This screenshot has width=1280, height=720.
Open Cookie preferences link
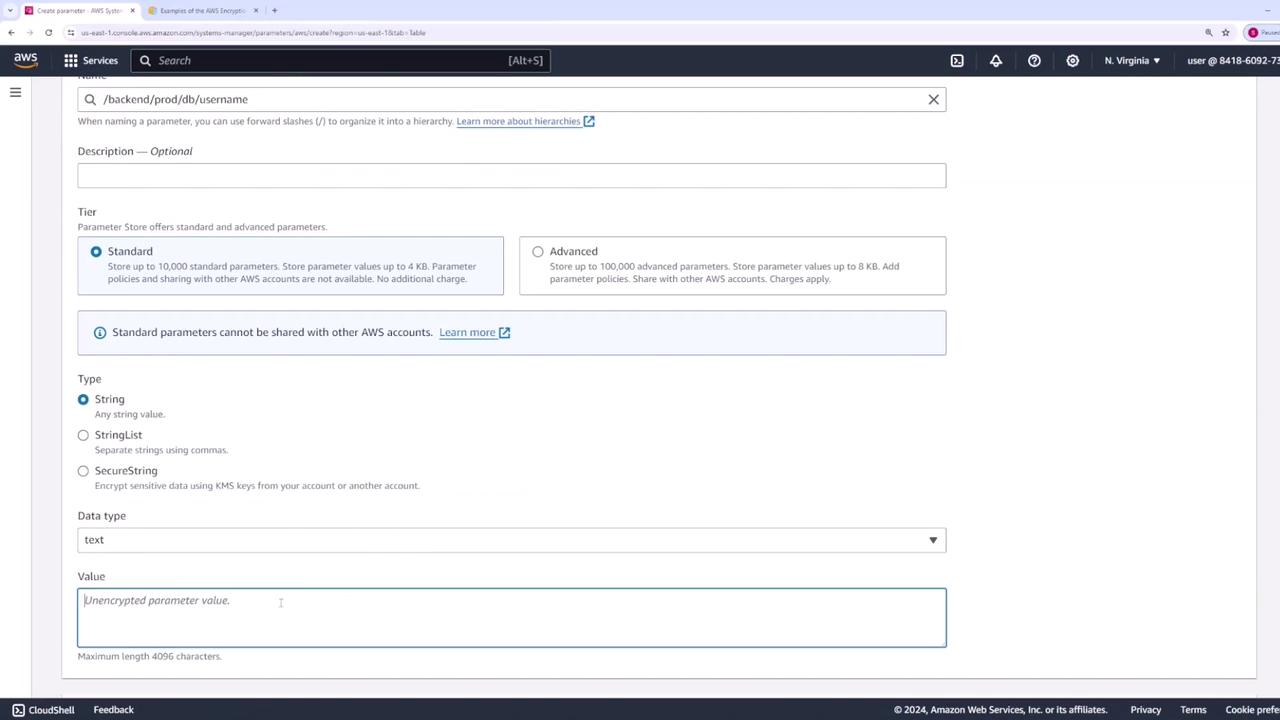[1252, 710]
